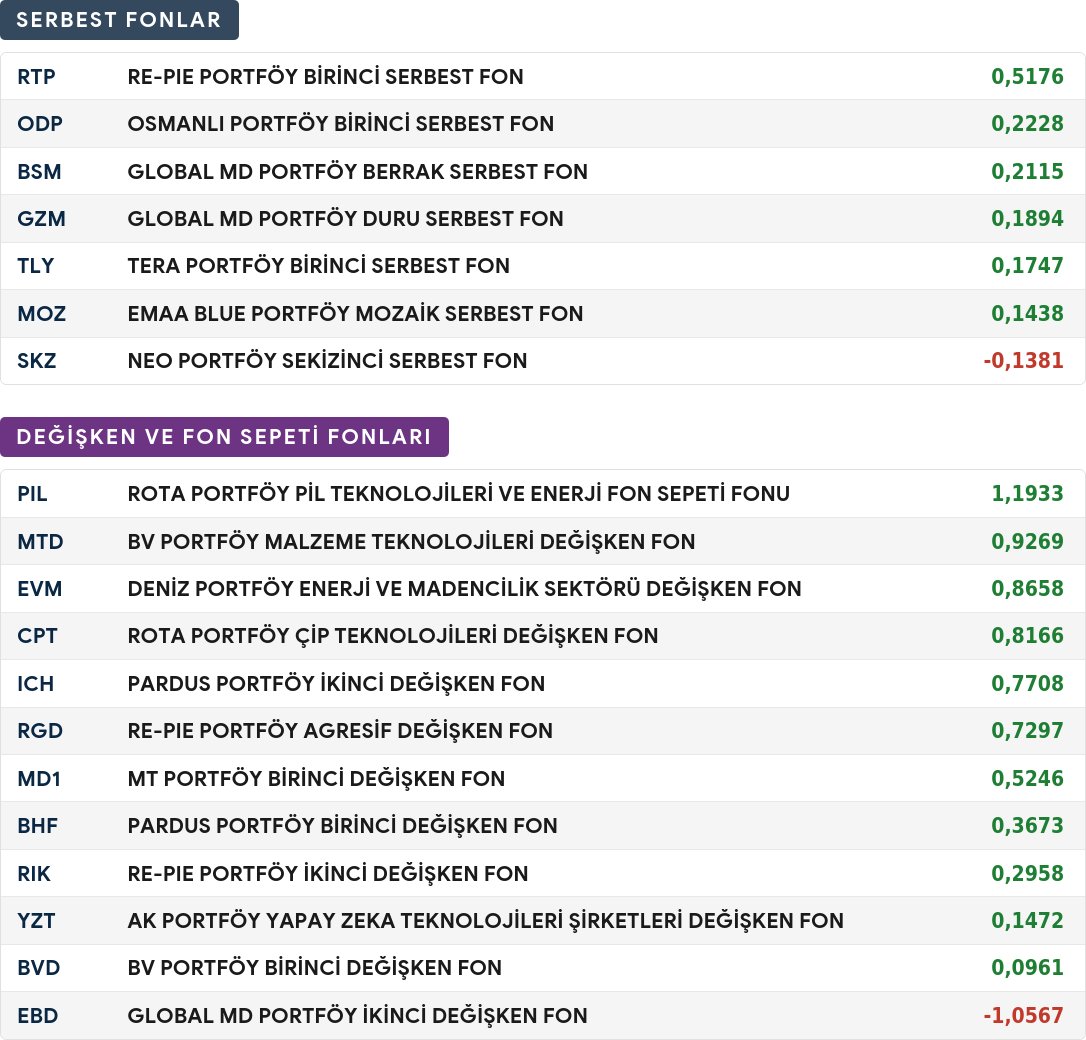This screenshot has width=1086, height=1040.
Task: Select ROTA PORTFÖY ÇİP TEKNOLOJİLERİ DEĞİŞKEN FON
Action: pyautogui.click(x=393, y=636)
